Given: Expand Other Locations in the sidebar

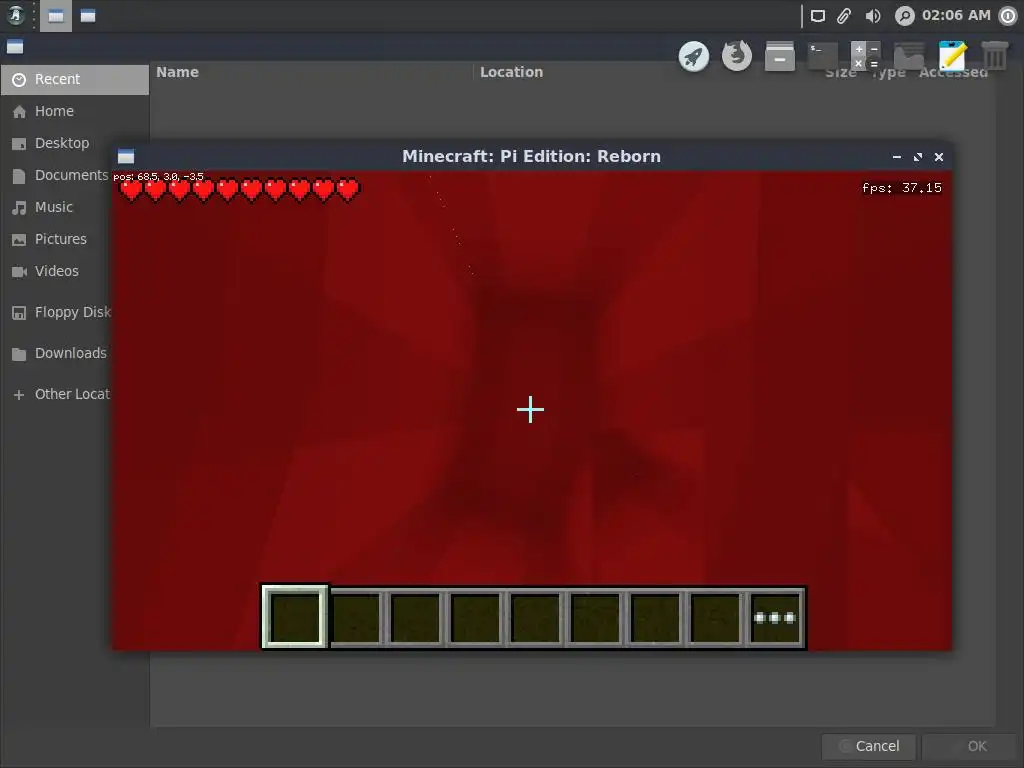Looking at the screenshot, I should click(x=57, y=394).
